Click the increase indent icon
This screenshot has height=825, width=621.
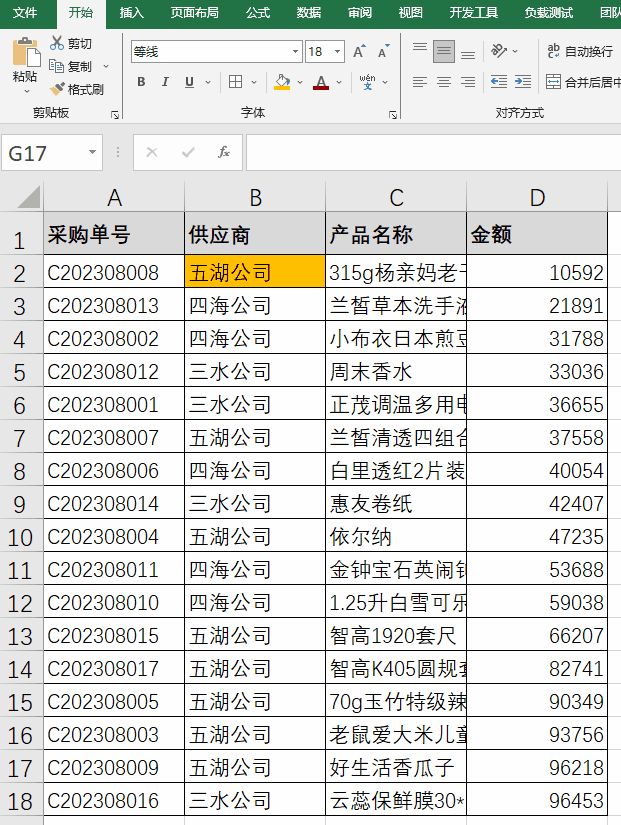pos(523,82)
